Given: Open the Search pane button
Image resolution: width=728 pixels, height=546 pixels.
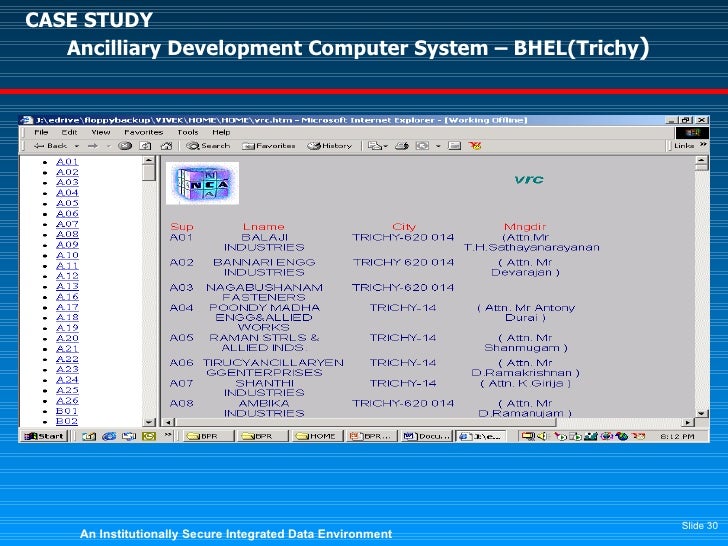Looking at the screenshot, I should [208, 146].
